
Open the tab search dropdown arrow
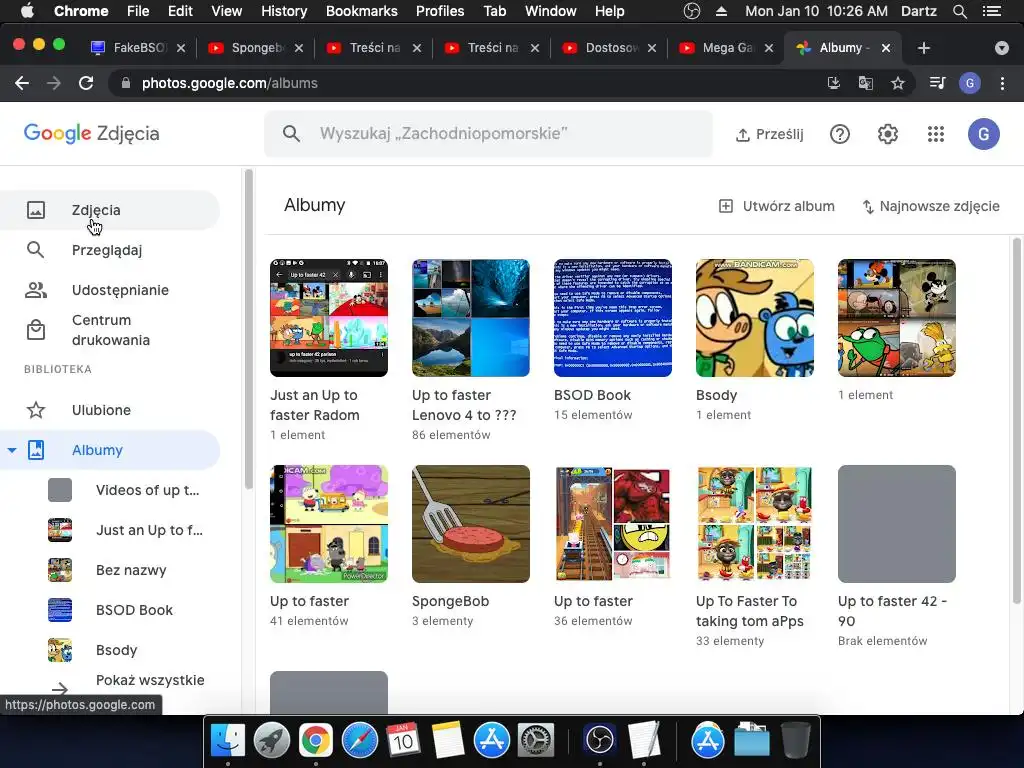[x=1002, y=48]
